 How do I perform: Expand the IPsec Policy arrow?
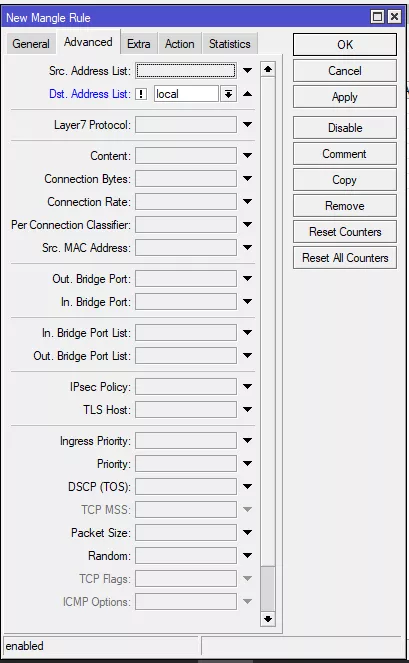pyautogui.click(x=247, y=386)
